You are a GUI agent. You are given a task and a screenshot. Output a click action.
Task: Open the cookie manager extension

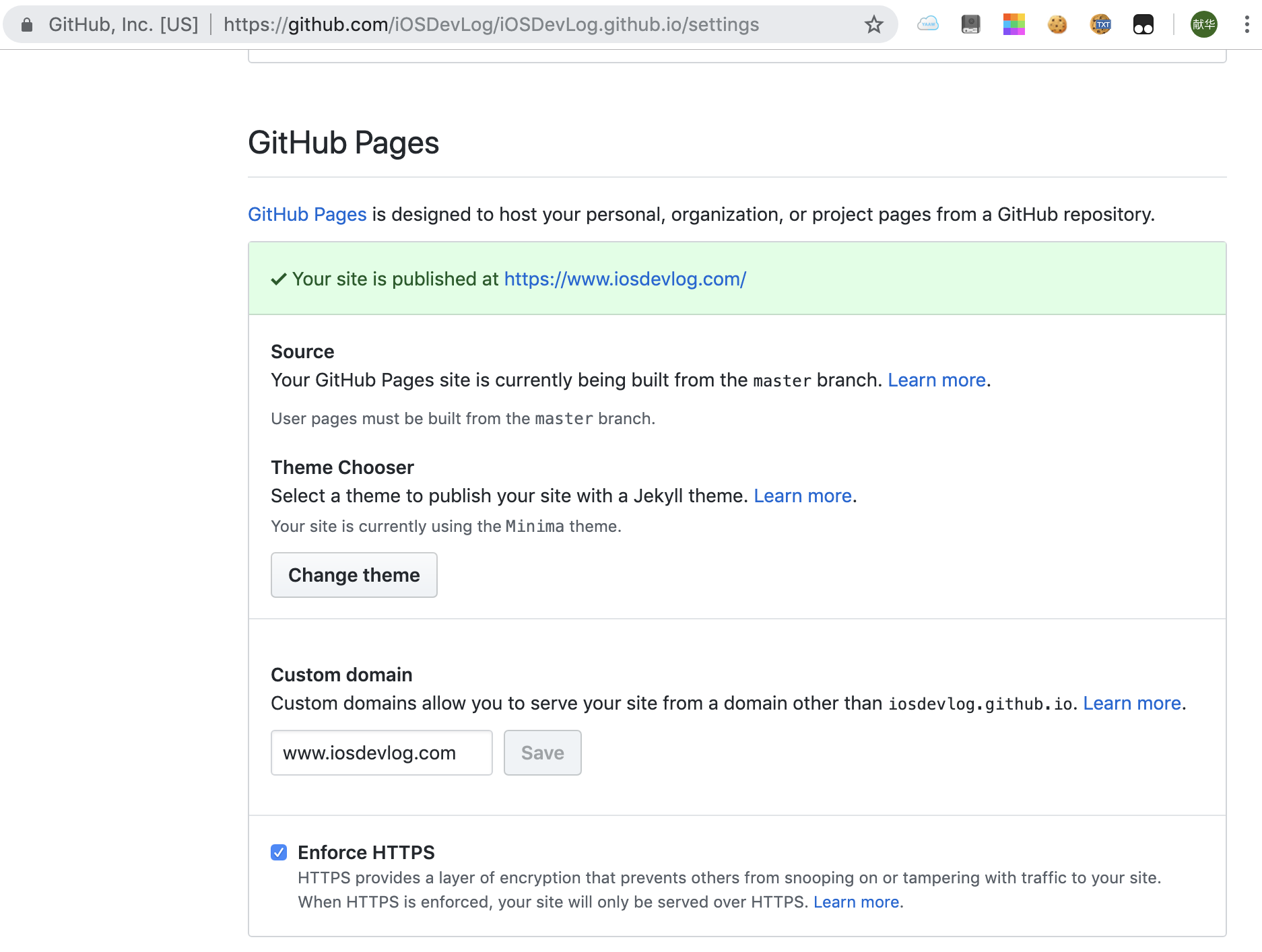tap(1057, 24)
